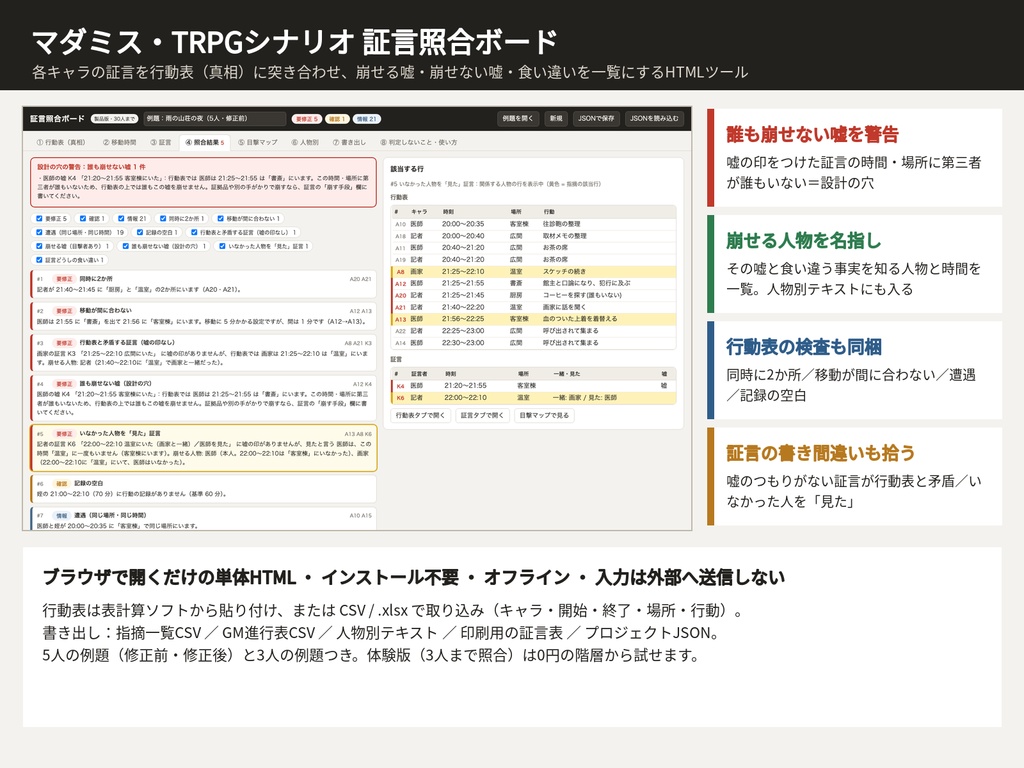Toggle 誰も崩せない嘘（設計の穴）1 checkbox
The height and width of the screenshot is (768, 1024).
pos(125,246)
